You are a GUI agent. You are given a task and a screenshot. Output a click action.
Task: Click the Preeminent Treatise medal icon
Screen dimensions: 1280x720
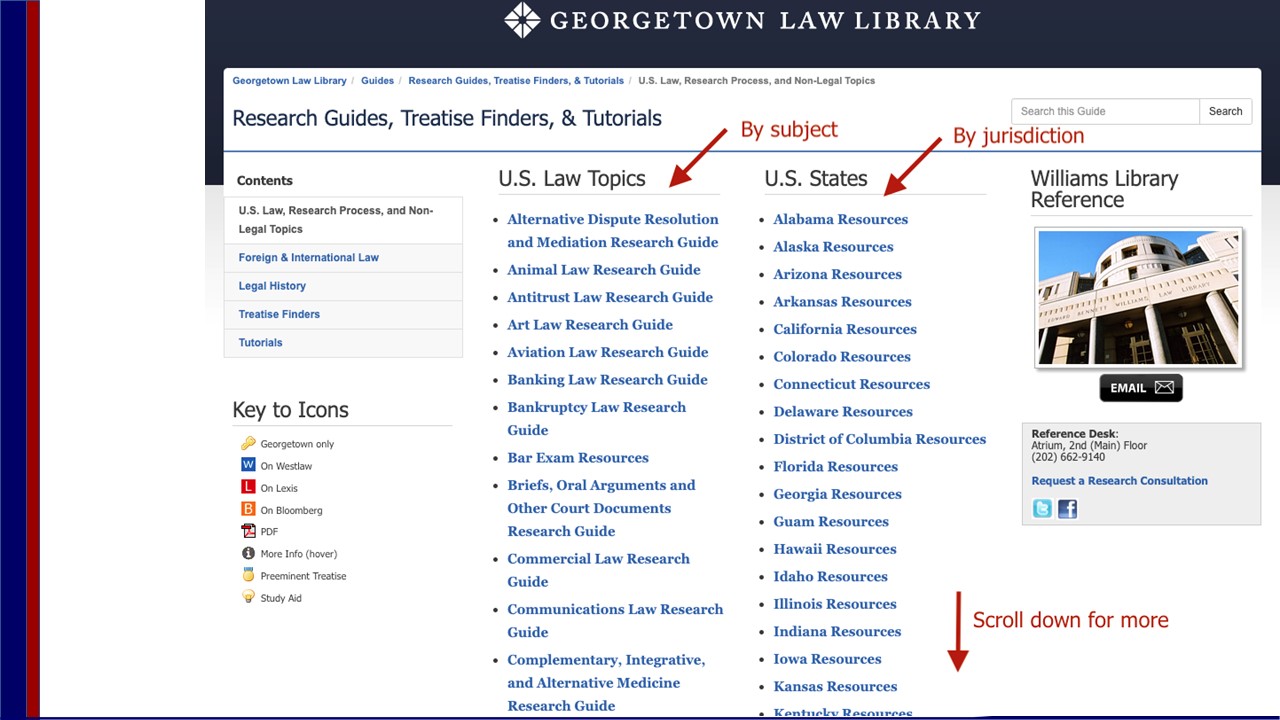(248, 575)
